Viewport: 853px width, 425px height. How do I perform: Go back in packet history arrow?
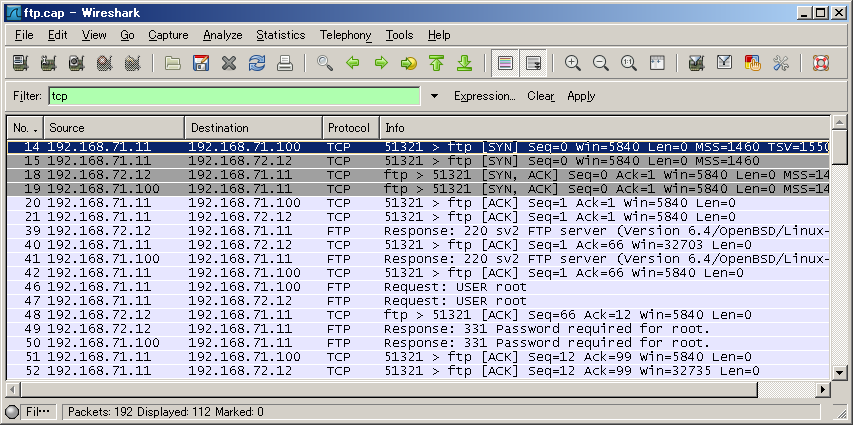click(353, 63)
